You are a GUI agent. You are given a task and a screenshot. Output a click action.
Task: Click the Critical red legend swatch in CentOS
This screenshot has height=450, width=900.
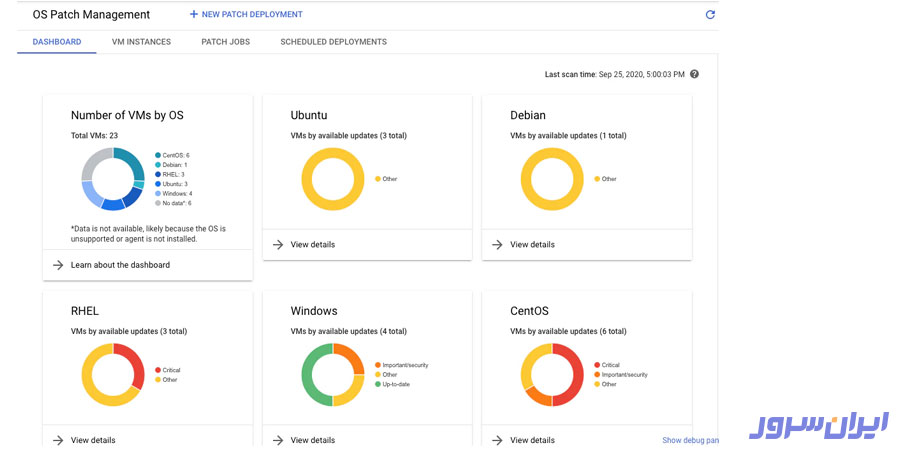tap(597, 365)
